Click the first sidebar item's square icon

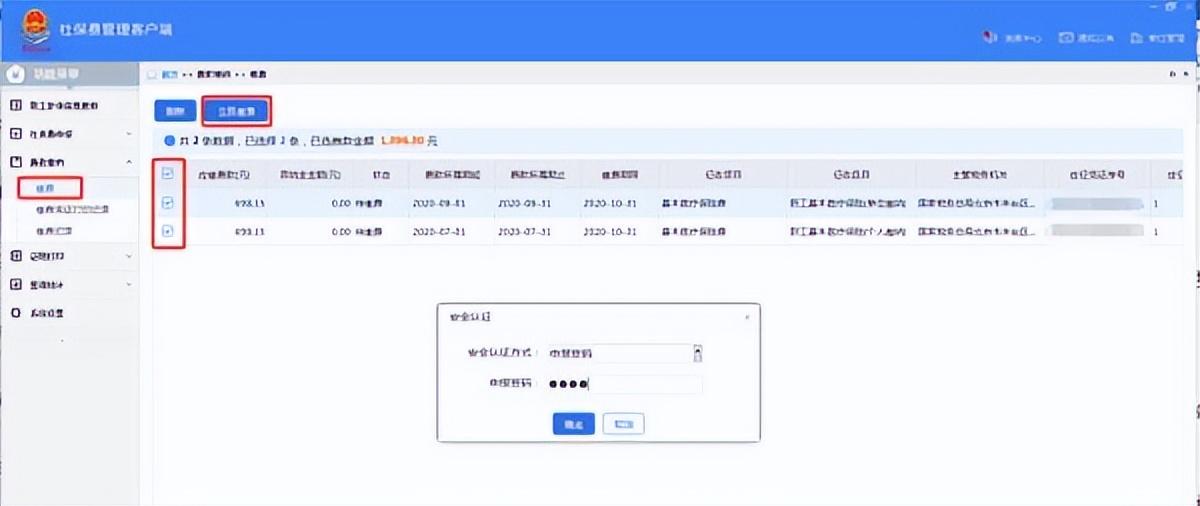click(16, 105)
